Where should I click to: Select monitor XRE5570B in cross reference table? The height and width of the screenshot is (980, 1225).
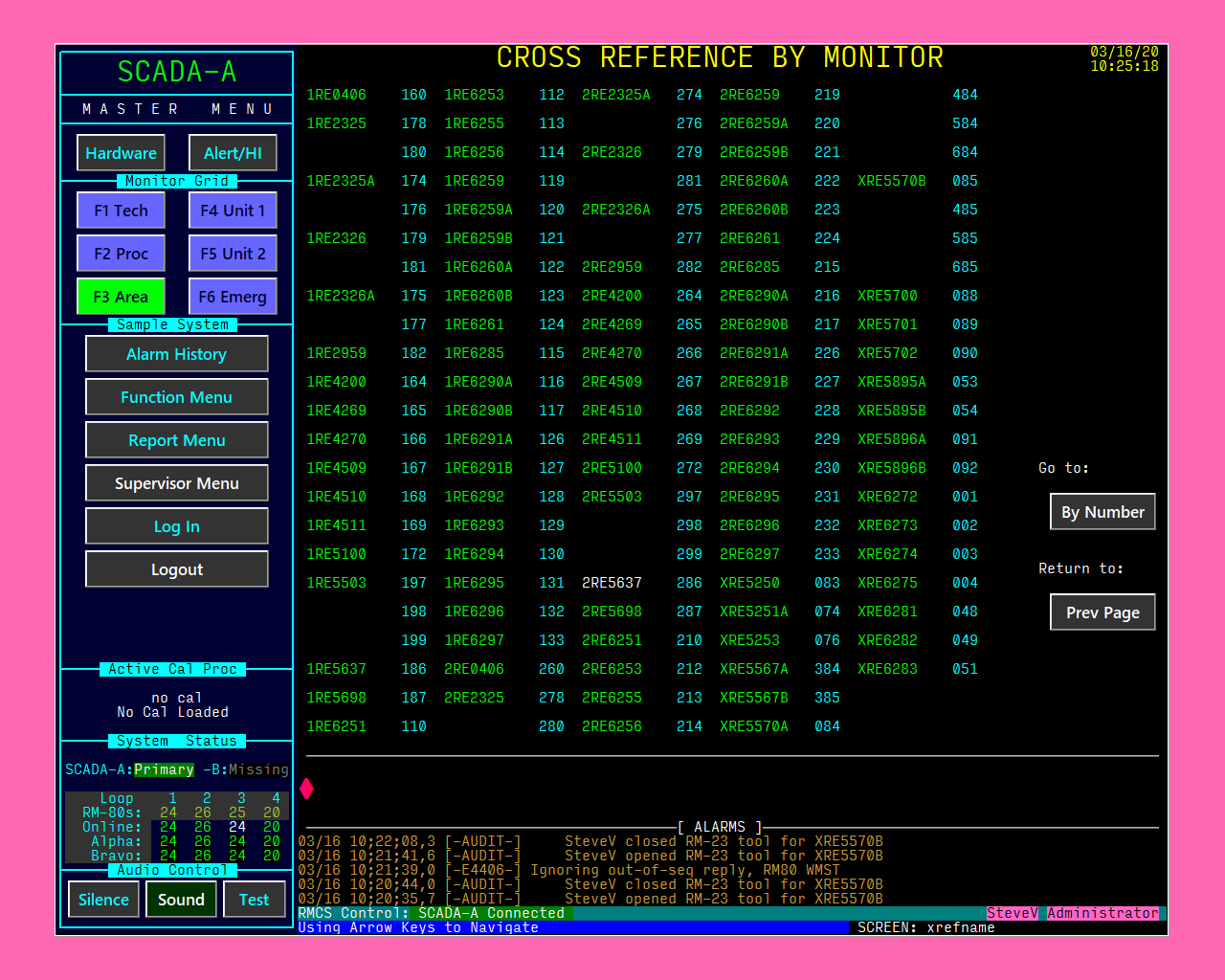coord(892,181)
